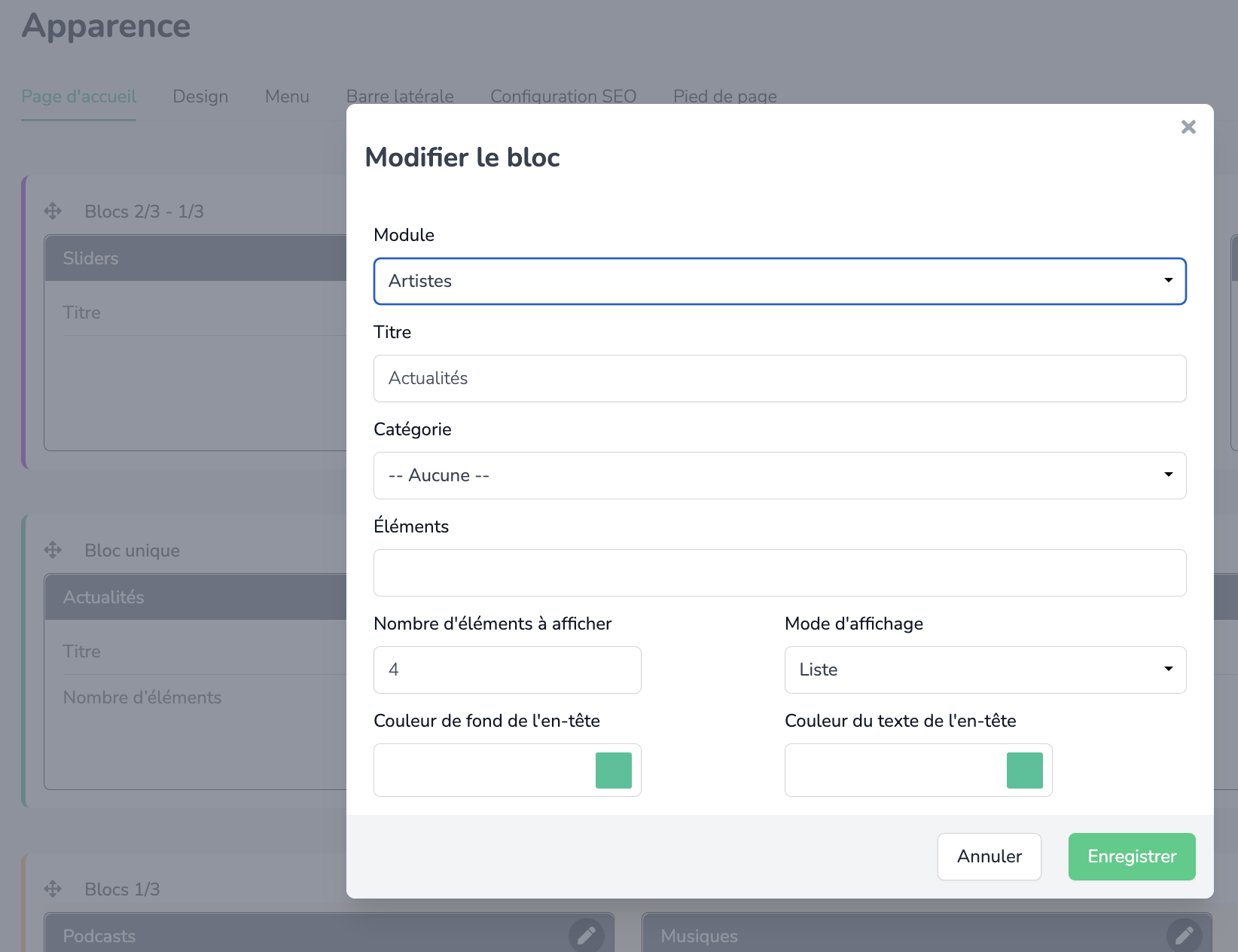Click the Podcasts block title
1238x952 pixels.
[99, 936]
